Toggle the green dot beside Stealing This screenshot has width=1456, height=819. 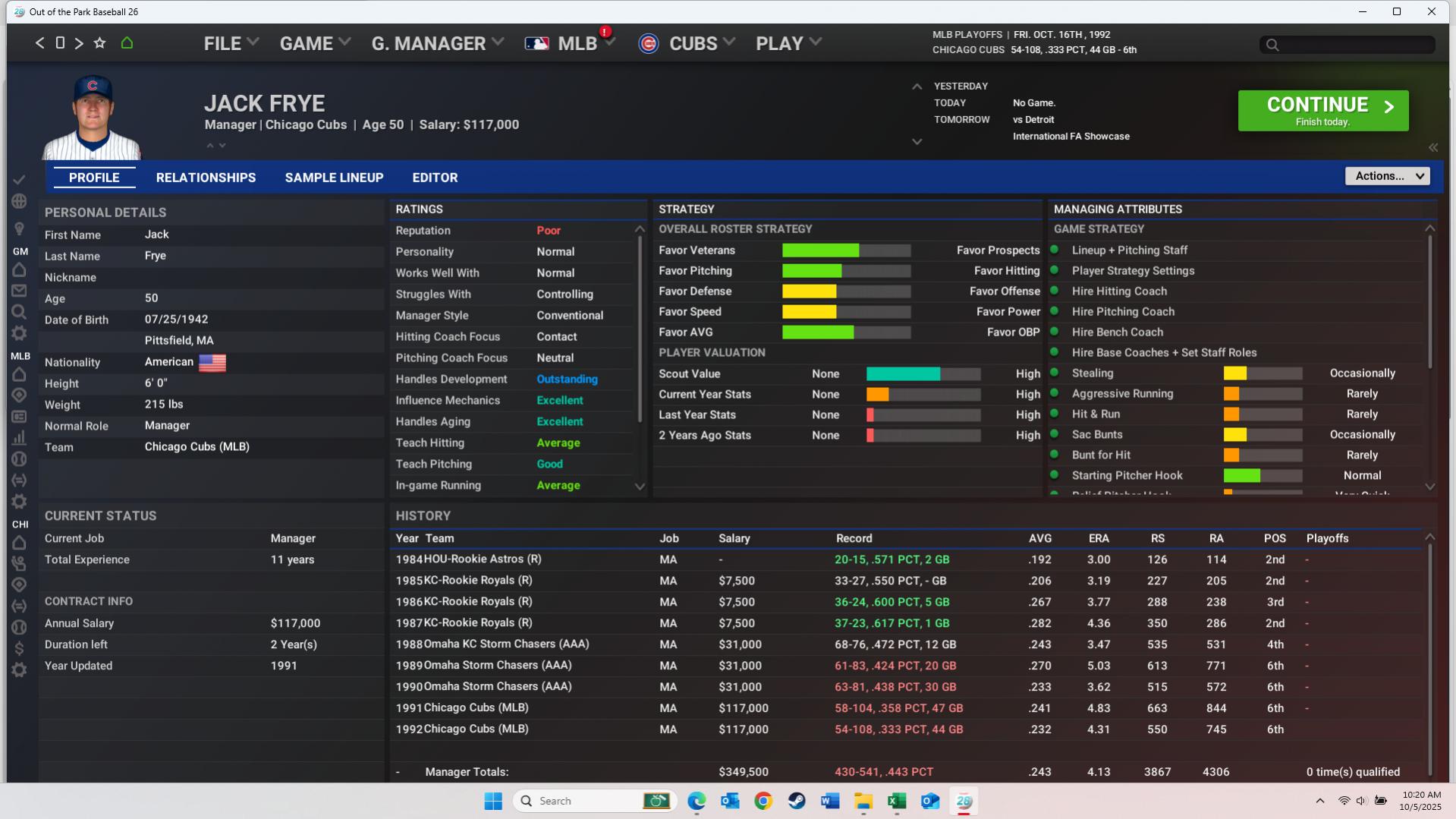pyautogui.click(x=1054, y=373)
